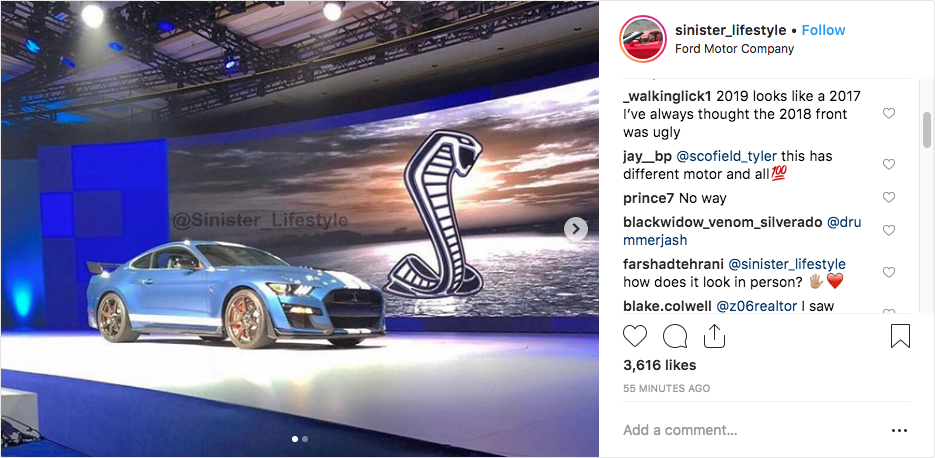The width and height of the screenshot is (935, 458).
Task: Open sinister_lifestyle profile avatar
Action: 643,39
